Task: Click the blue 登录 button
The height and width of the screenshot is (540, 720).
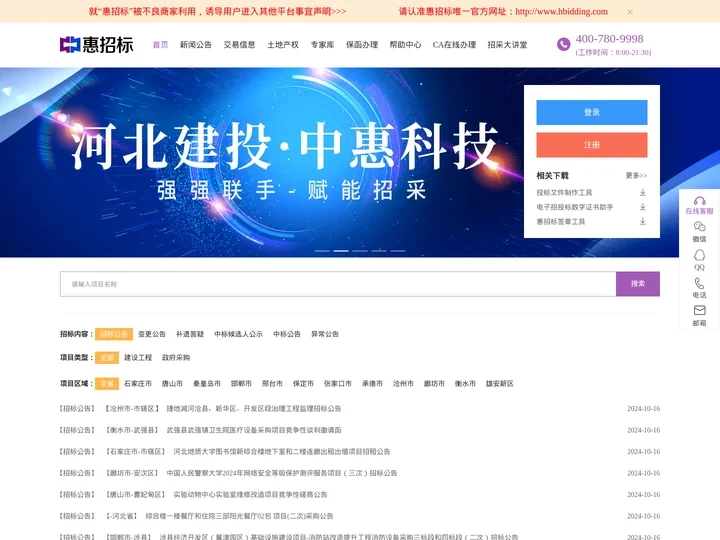Action: 592,112
